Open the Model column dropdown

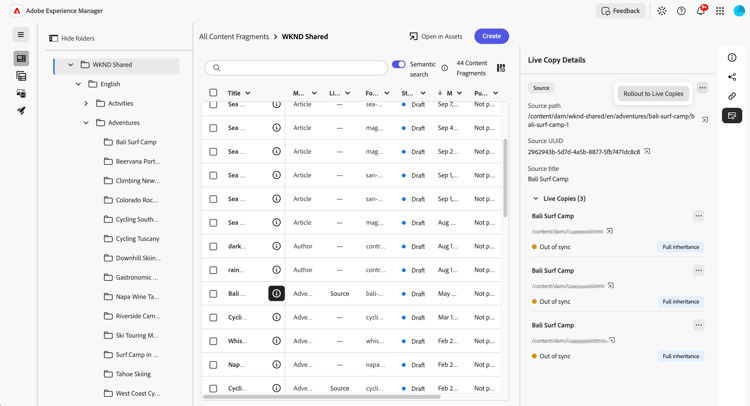tap(314, 93)
